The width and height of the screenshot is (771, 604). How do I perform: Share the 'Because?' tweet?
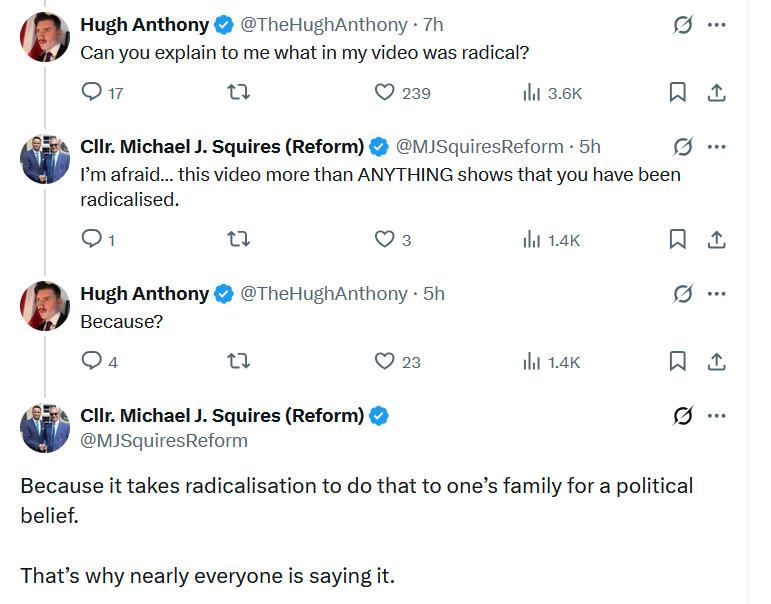717,362
